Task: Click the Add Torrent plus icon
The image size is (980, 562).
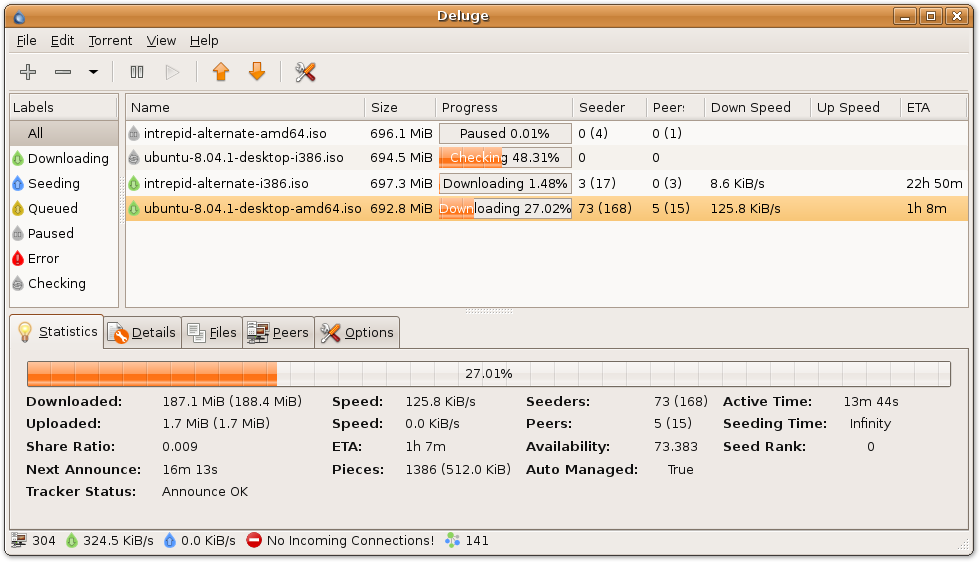Action: coord(28,72)
